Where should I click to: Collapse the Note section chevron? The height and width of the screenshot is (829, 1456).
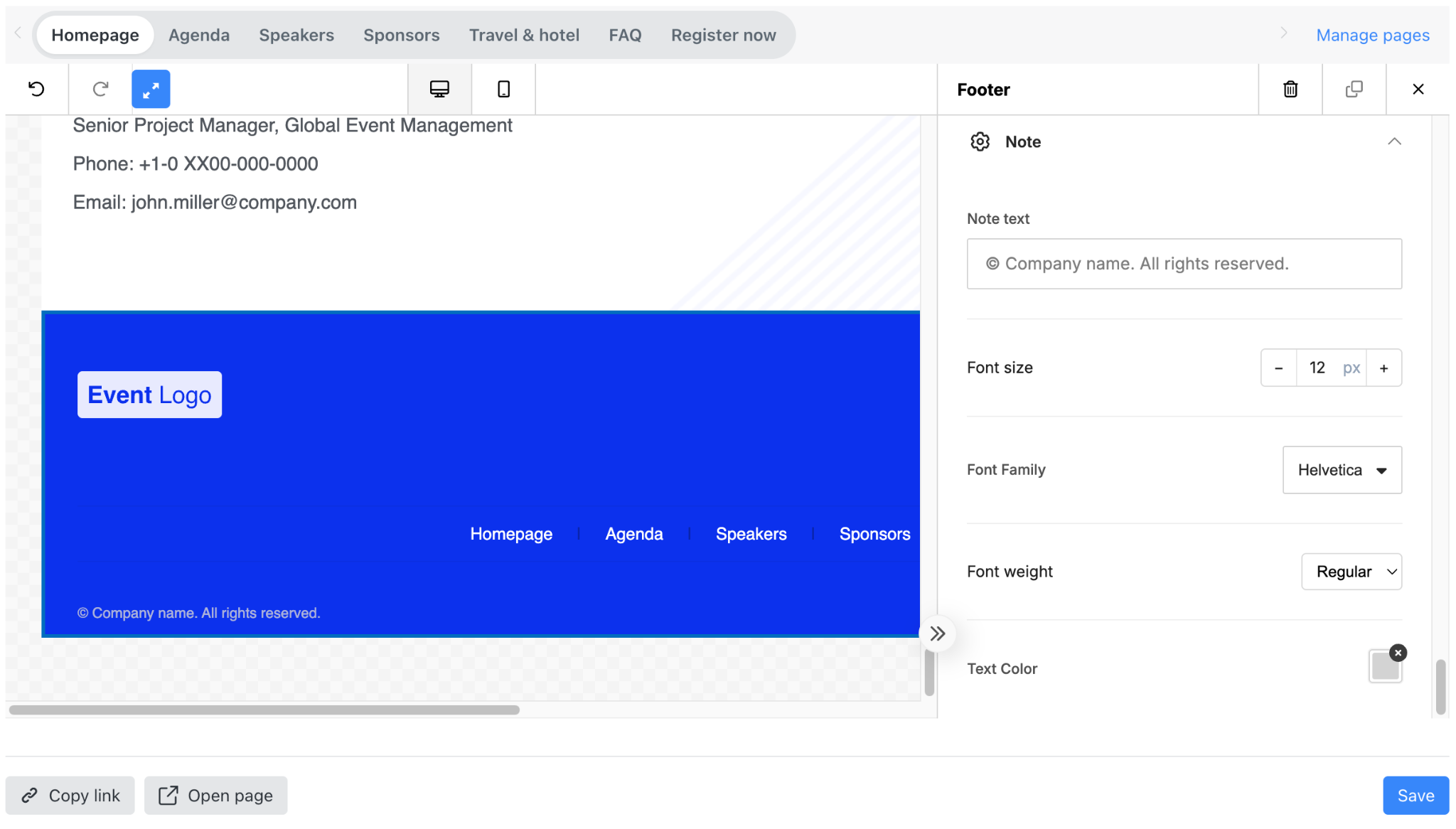(1394, 141)
